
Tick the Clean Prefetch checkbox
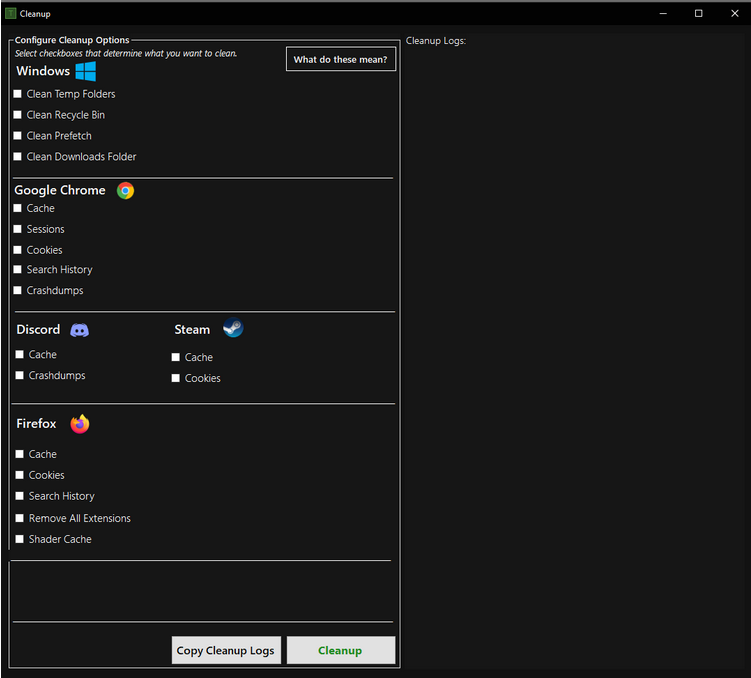(x=18, y=136)
